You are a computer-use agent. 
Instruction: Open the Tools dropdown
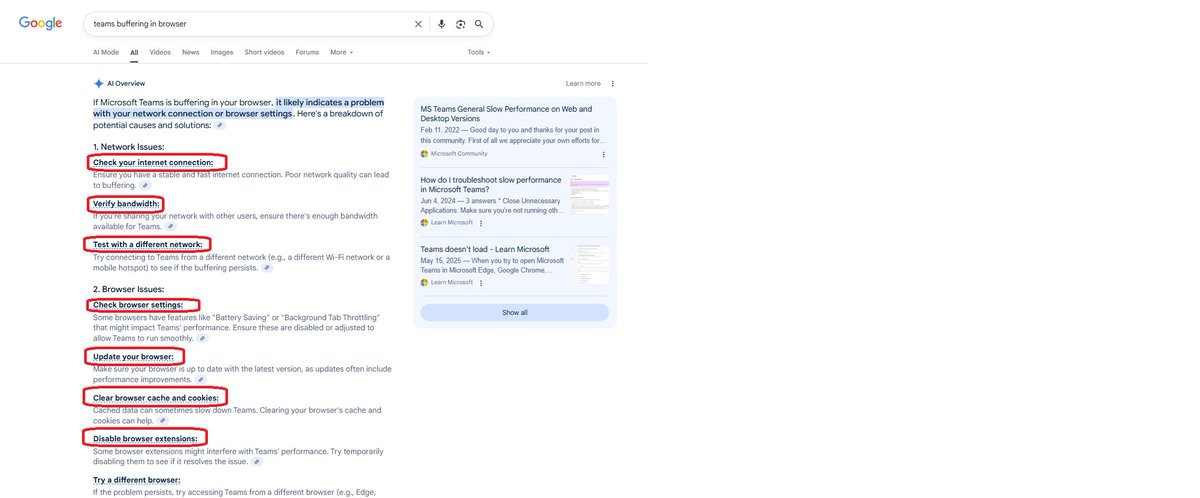pos(479,52)
